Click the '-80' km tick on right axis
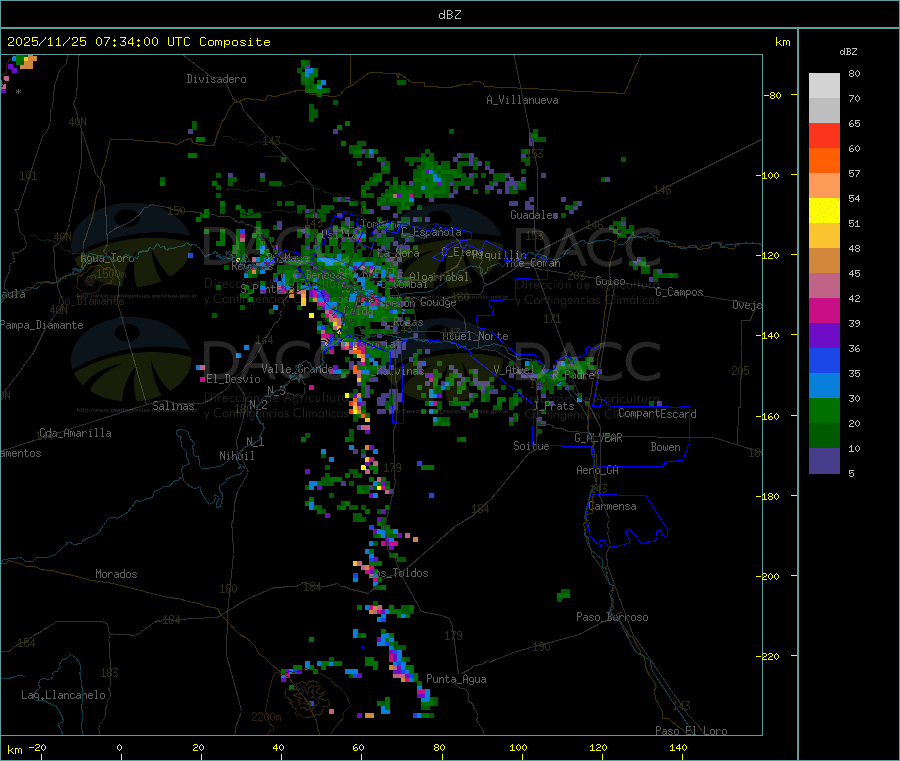The height and width of the screenshot is (761, 900). (x=773, y=95)
